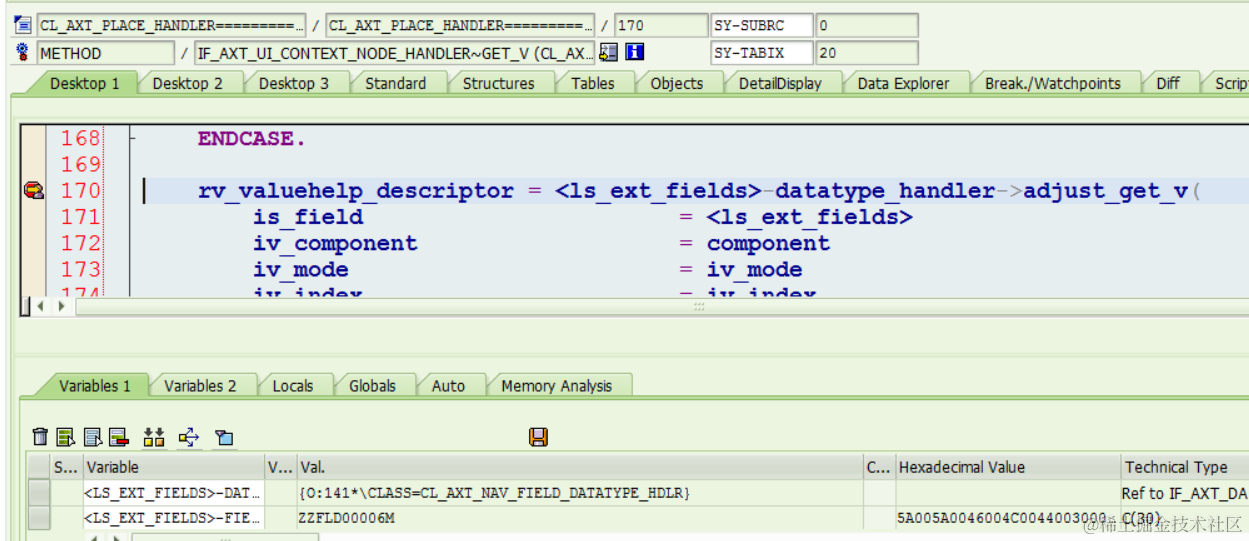Select row button of <LS_EXT_FIELDS>-DAT variable

click(39, 492)
